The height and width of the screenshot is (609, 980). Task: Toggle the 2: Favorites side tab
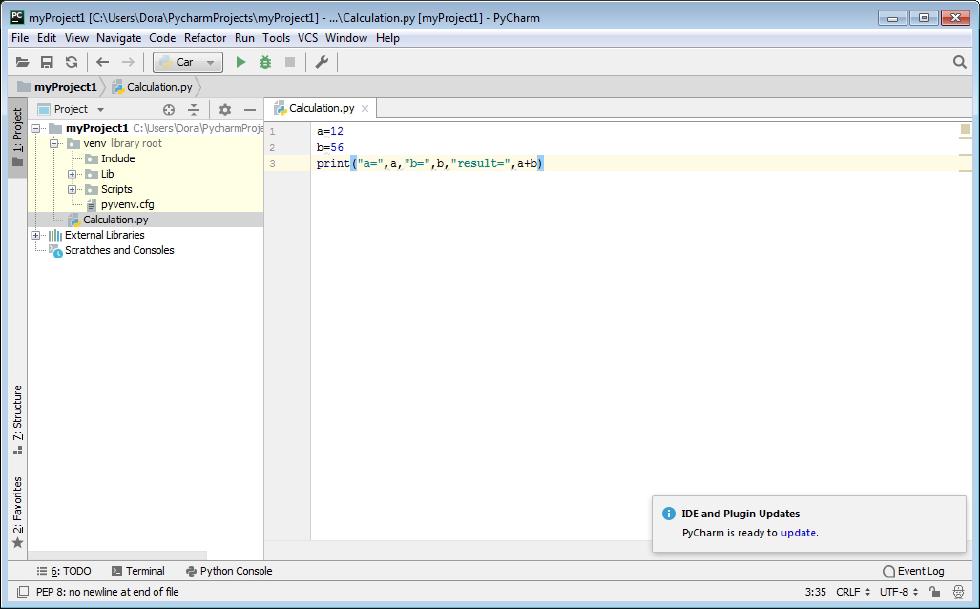coord(18,512)
